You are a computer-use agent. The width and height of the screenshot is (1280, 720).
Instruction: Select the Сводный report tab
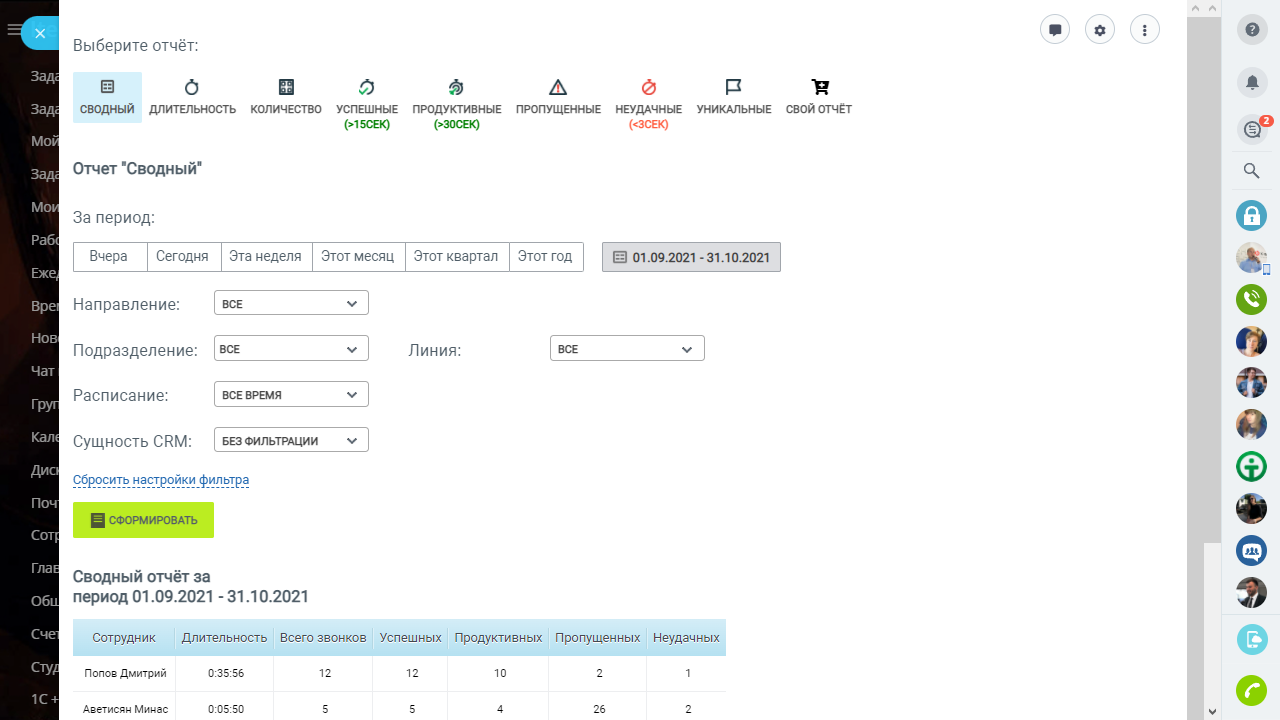107,97
